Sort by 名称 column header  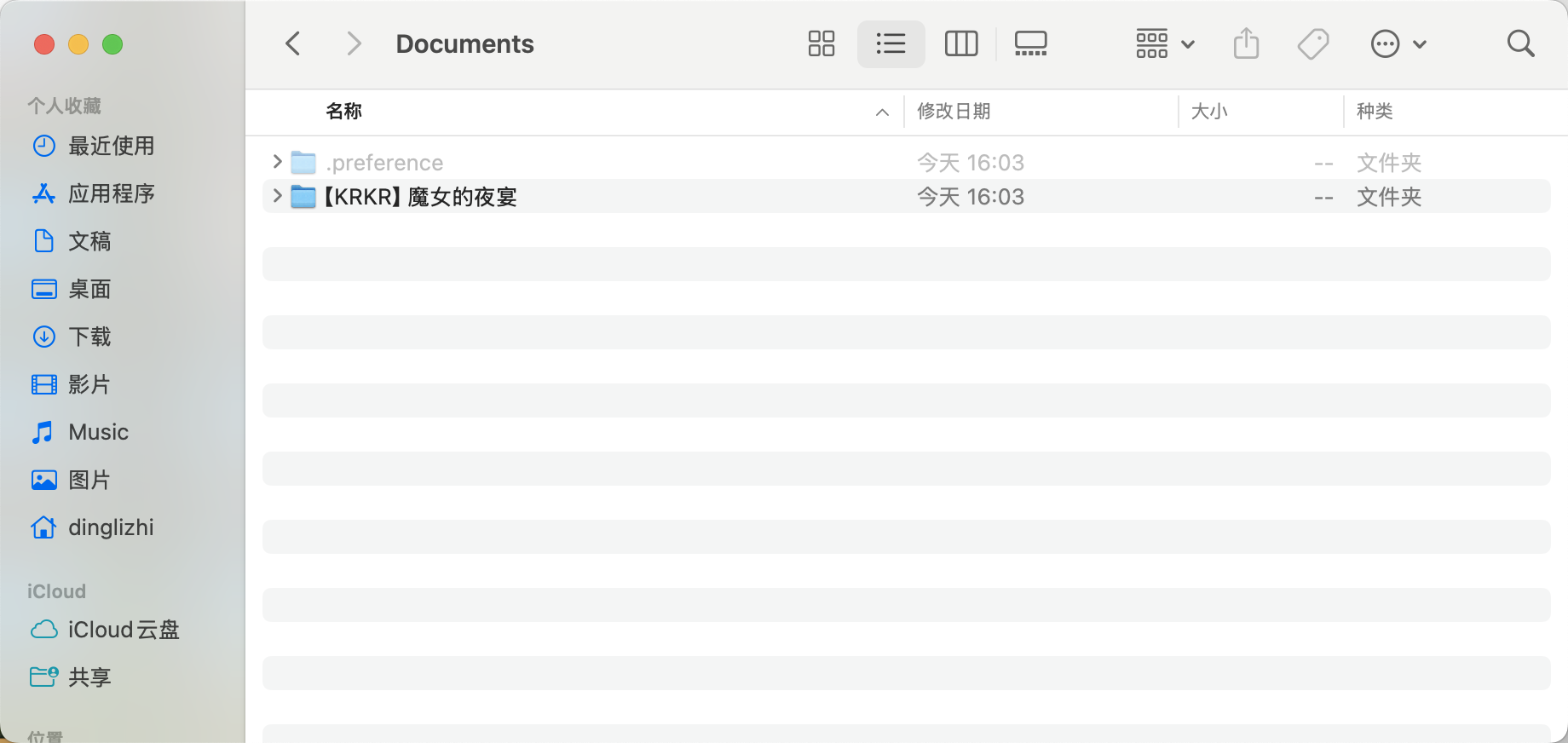[x=344, y=112]
